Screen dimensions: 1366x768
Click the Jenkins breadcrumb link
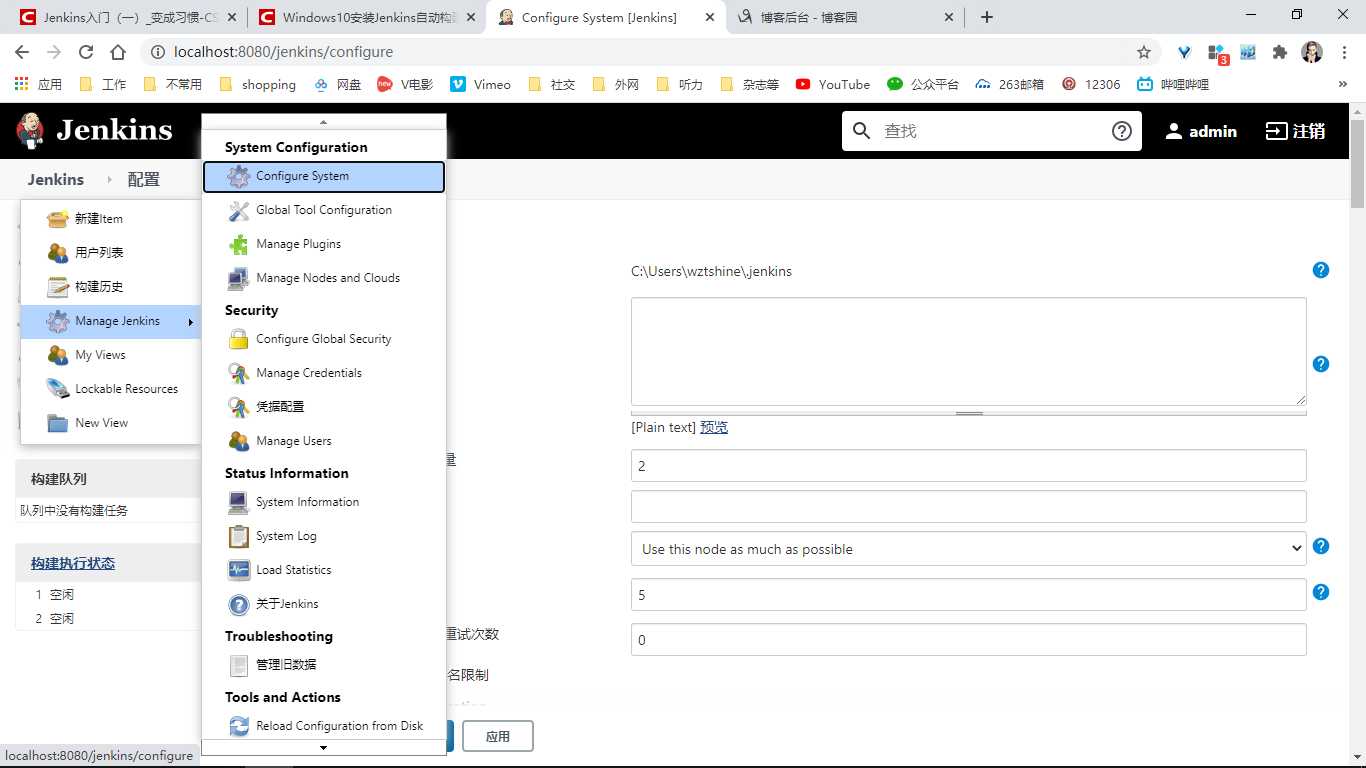tap(56, 180)
